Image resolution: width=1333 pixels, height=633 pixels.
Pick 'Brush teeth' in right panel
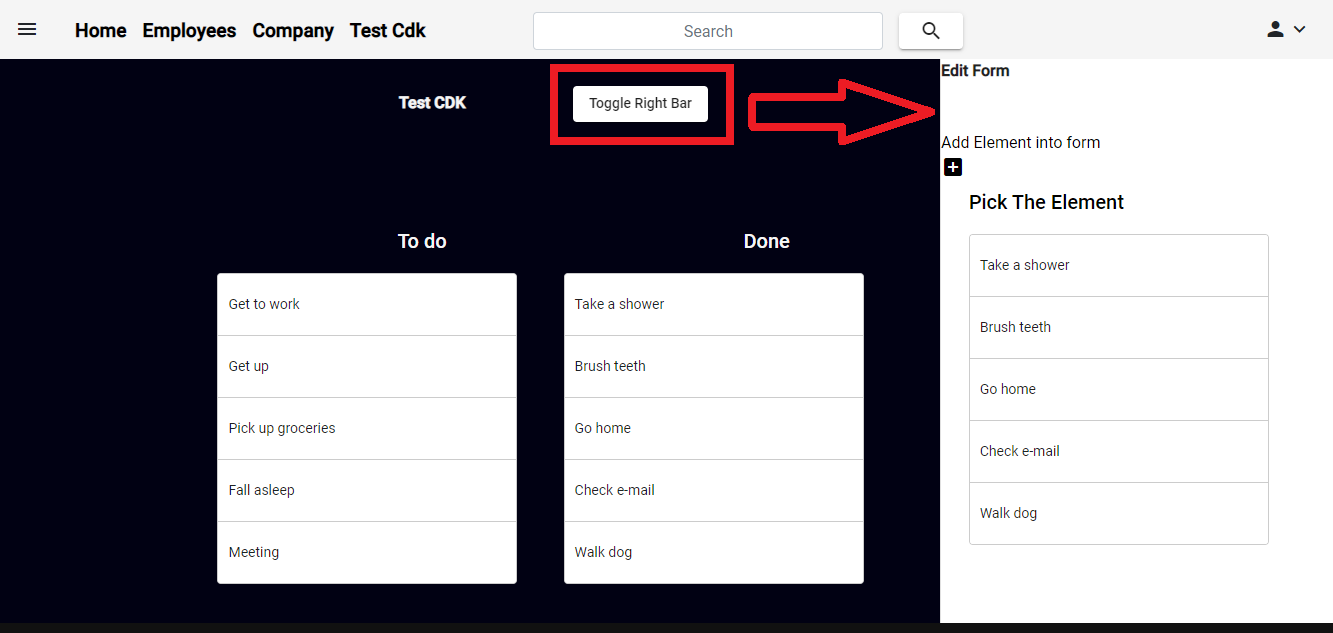[x=1119, y=327]
